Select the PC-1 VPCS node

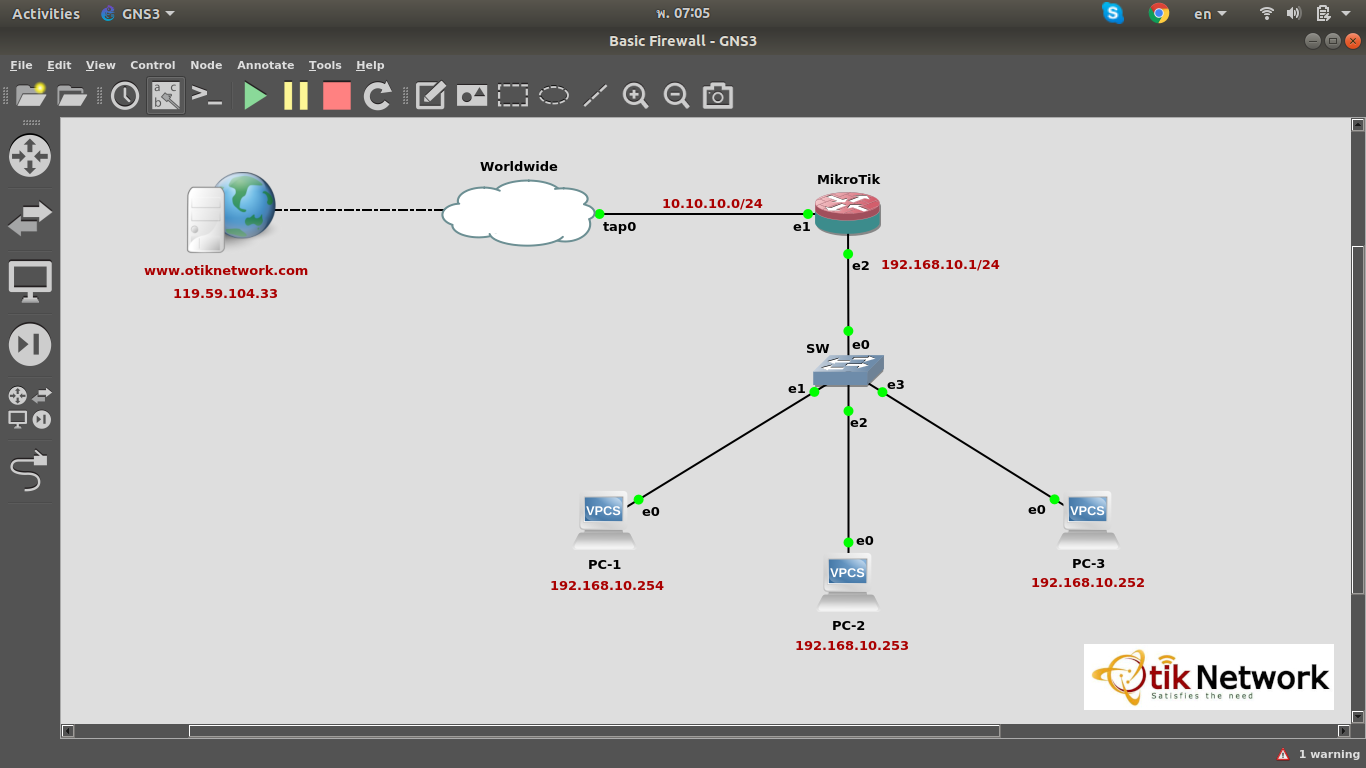(604, 520)
